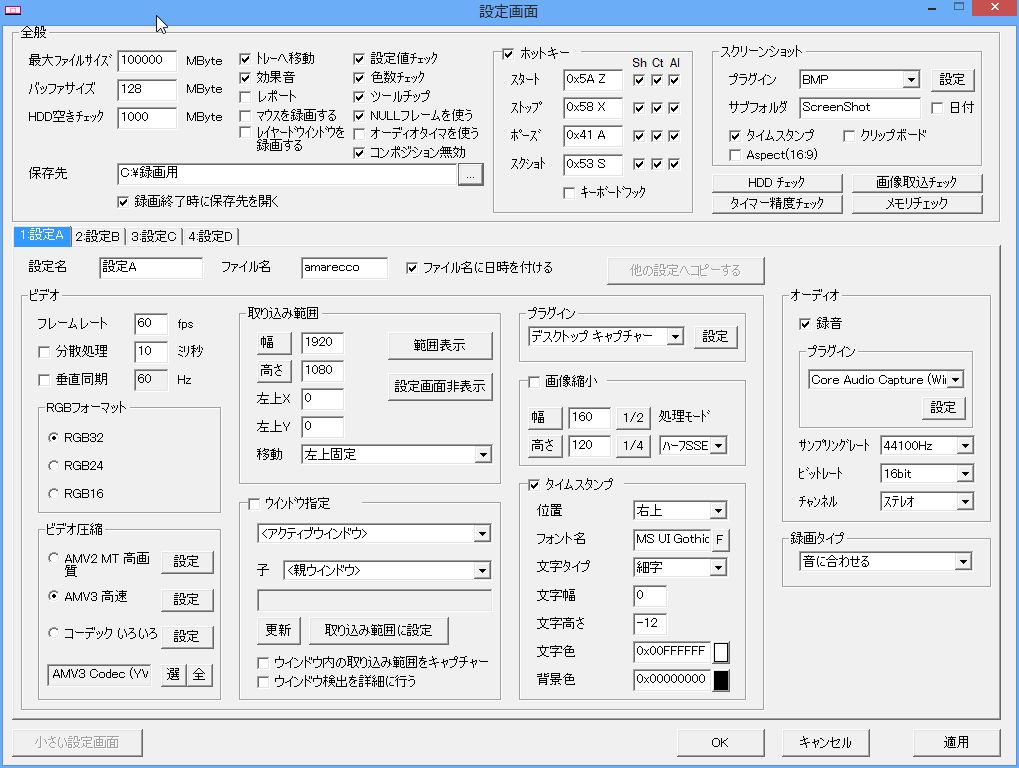
Task: Click the codec select 選 button
Action: 173,675
